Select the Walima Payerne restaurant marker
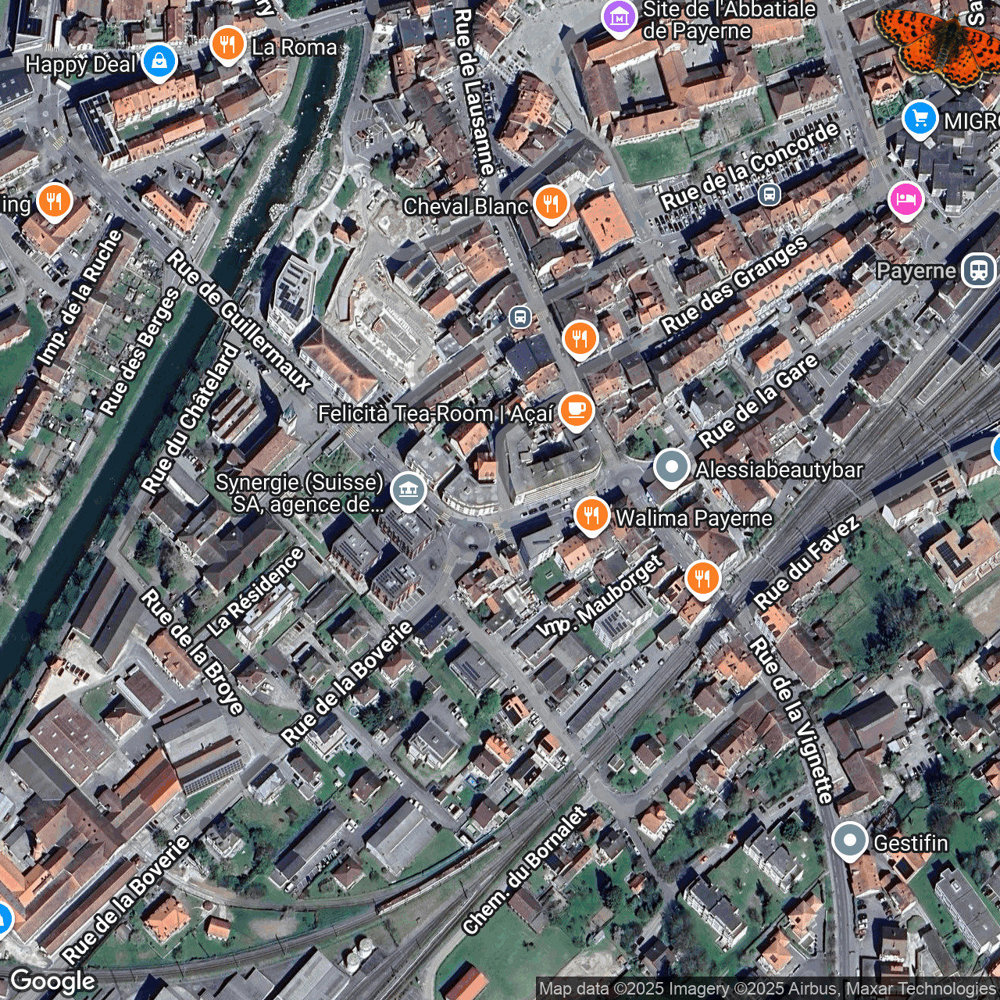Screen dimensions: 1000x1000 click(x=591, y=515)
